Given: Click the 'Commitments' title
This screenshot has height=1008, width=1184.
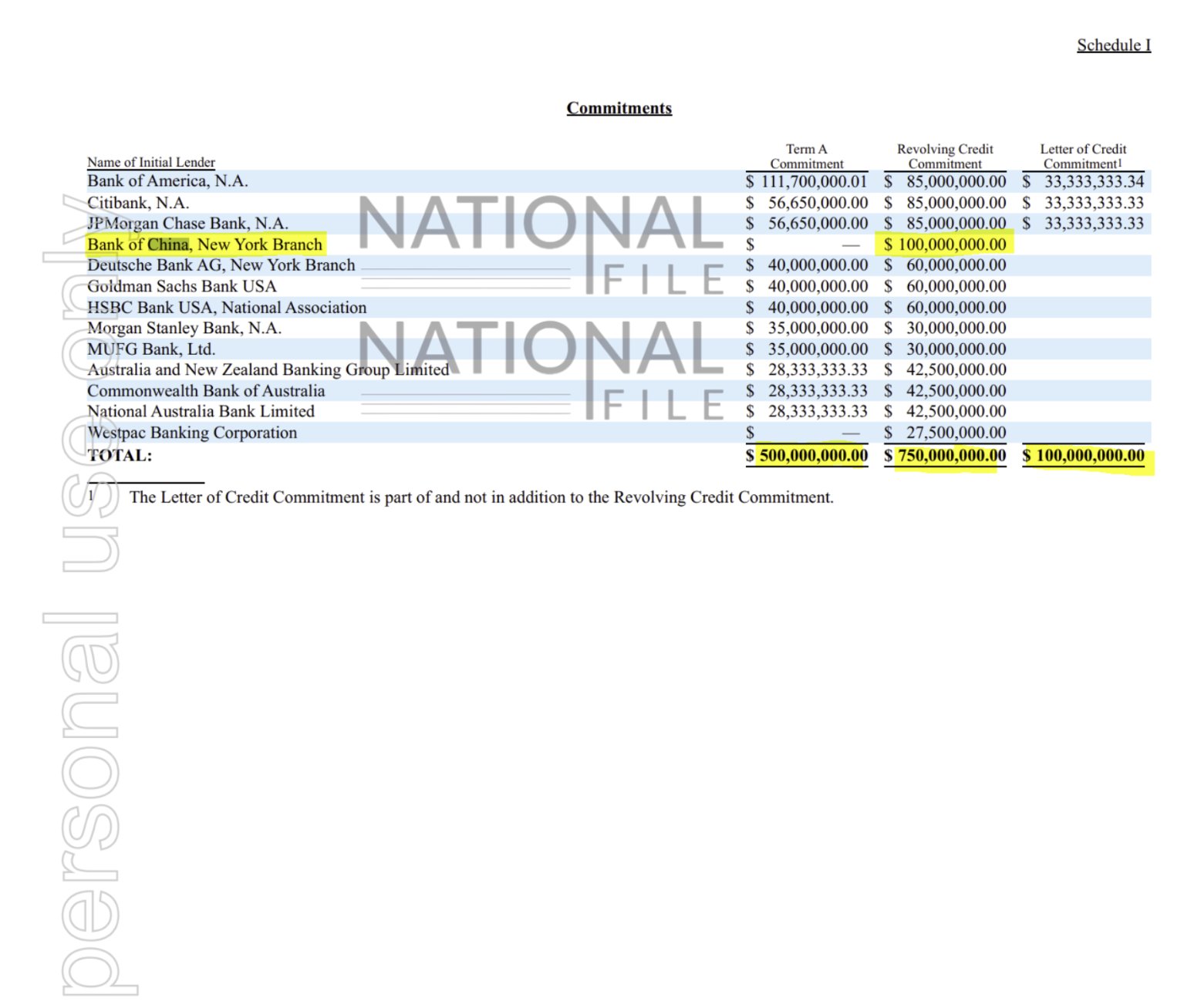Looking at the screenshot, I should 619,108.
